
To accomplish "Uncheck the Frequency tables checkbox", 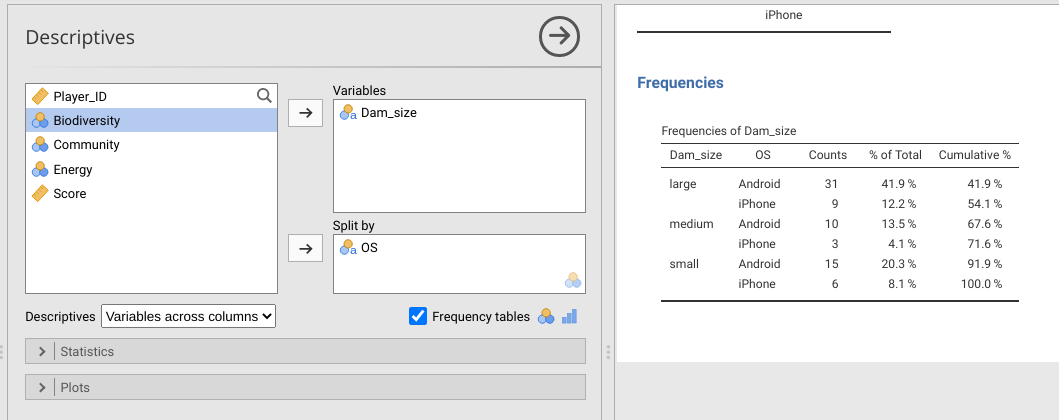I will (x=418, y=316).
